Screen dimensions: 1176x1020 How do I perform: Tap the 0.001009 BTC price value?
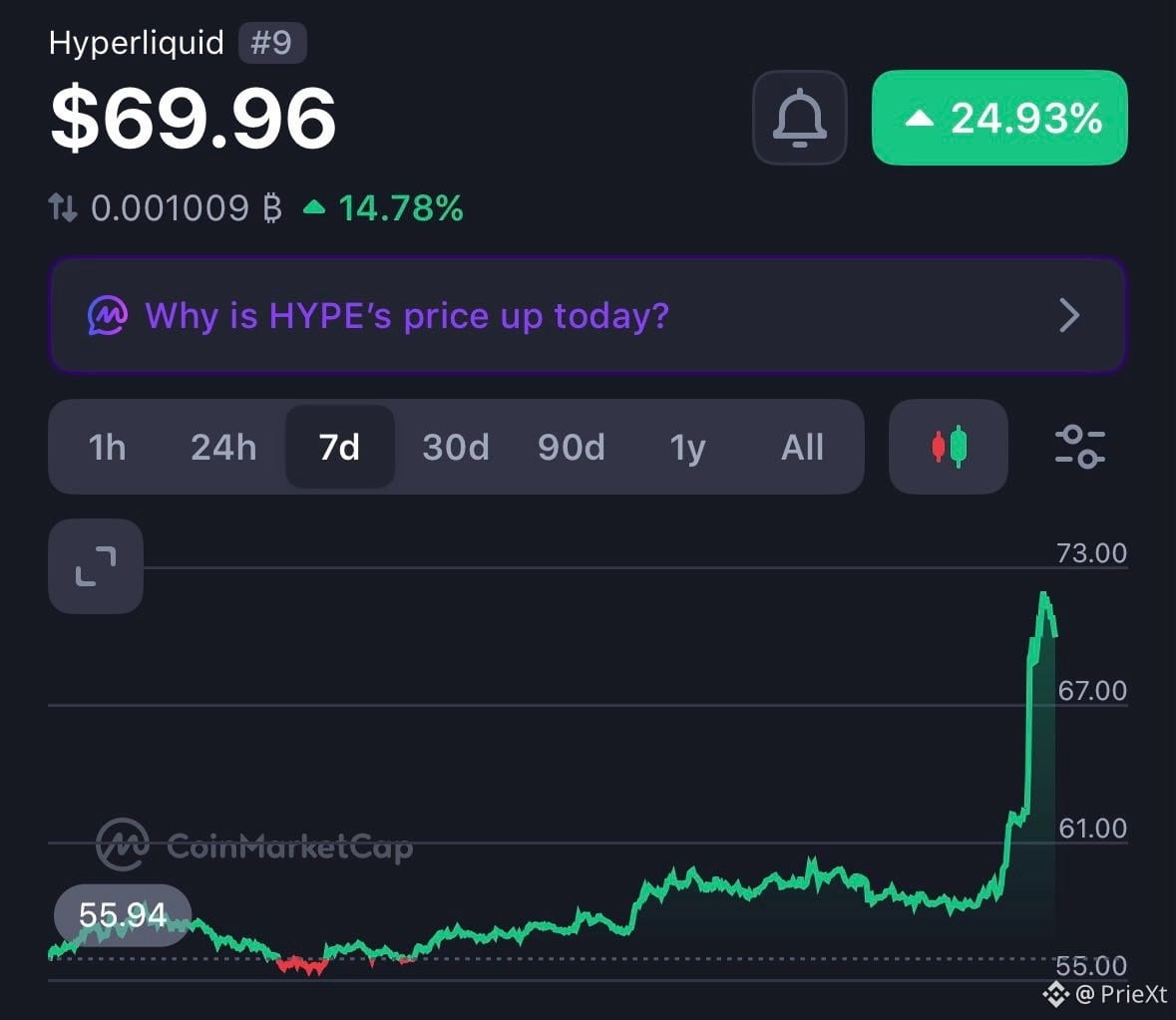pyautogui.click(x=186, y=207)
